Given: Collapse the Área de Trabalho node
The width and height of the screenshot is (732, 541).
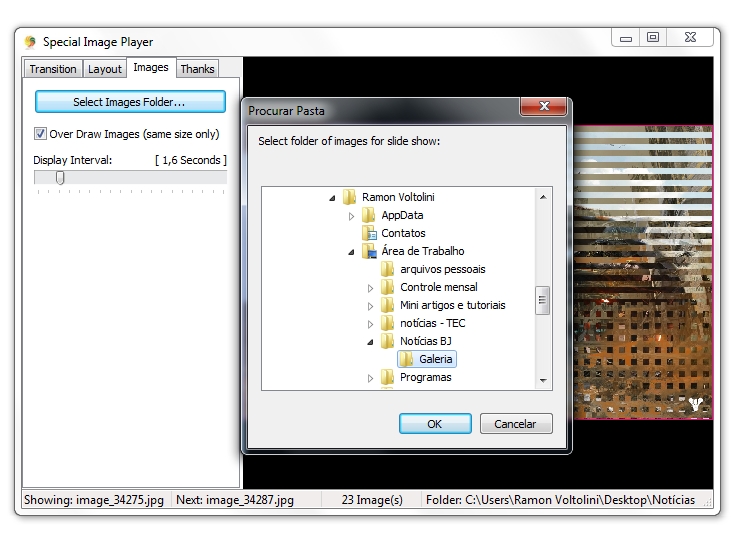Looking at the screenshot, I should 352,252.
